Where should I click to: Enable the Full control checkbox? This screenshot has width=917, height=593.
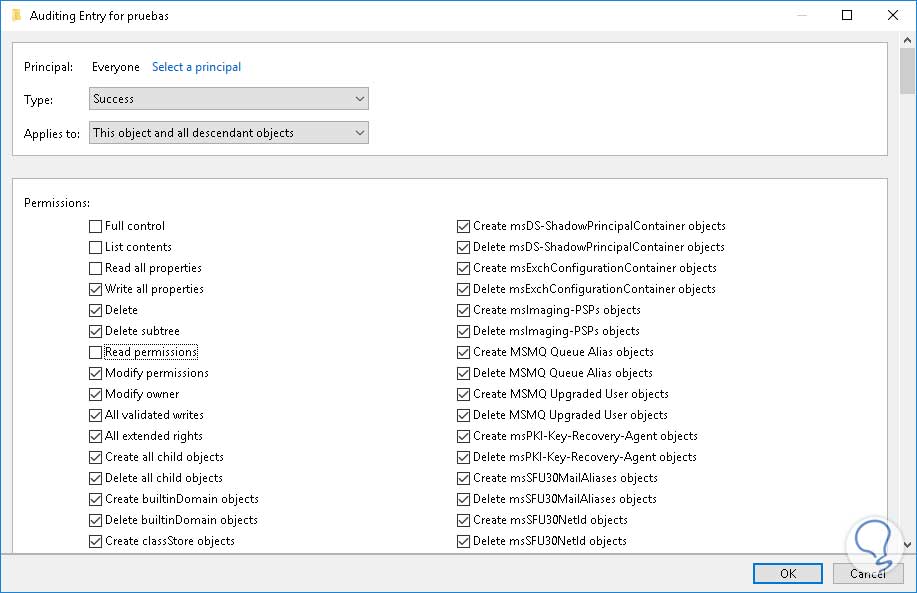click(96, 226)
